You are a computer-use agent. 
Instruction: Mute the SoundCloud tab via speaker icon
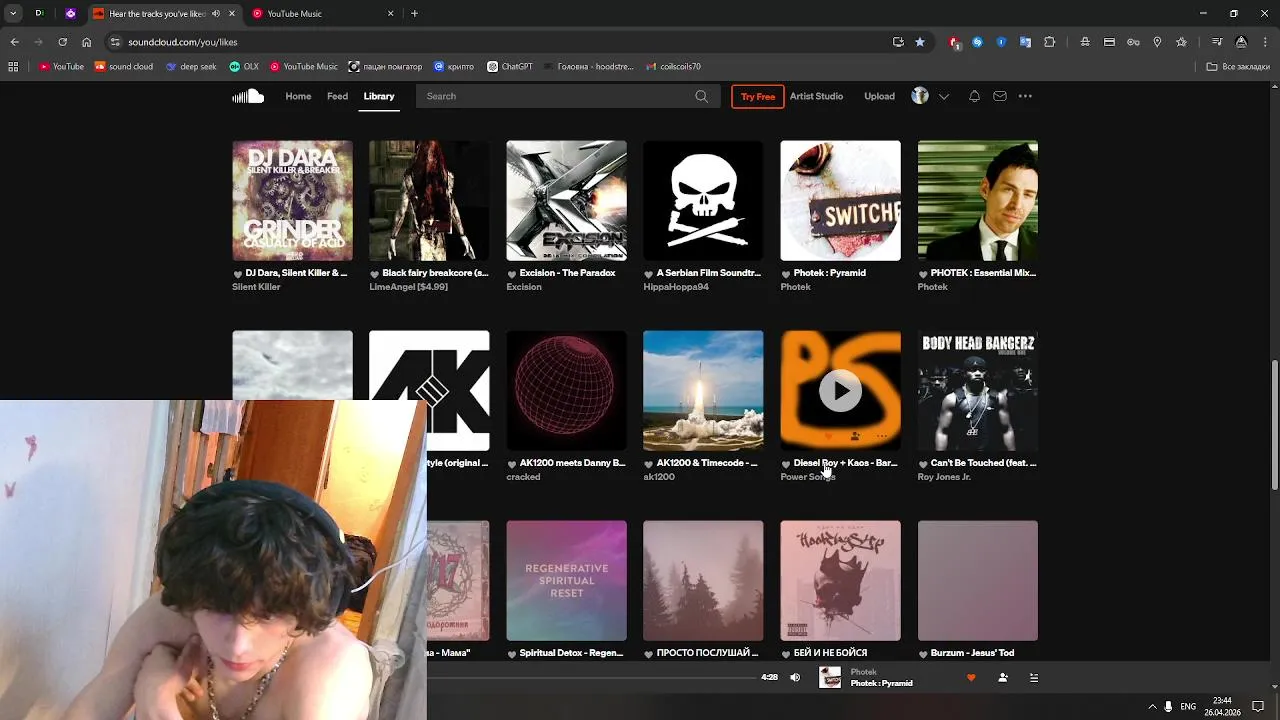(x=216, y=14)
